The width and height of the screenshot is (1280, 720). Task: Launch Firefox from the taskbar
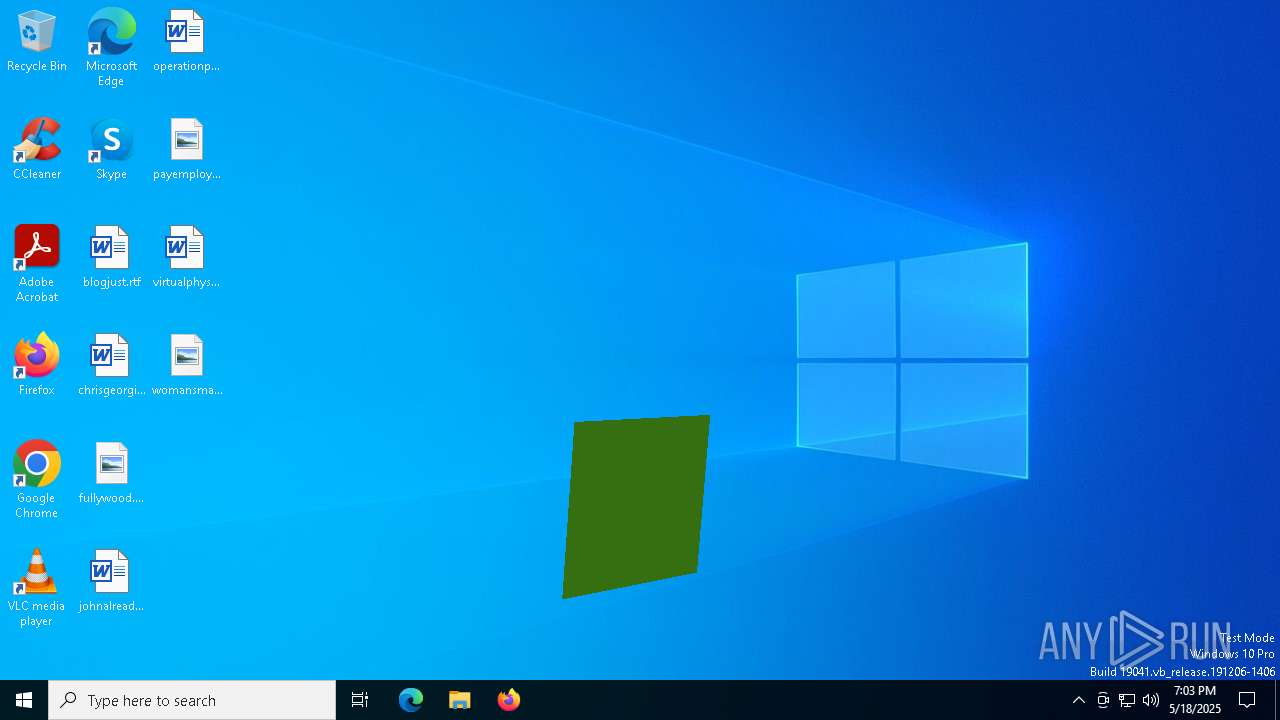tap(509, 700)
